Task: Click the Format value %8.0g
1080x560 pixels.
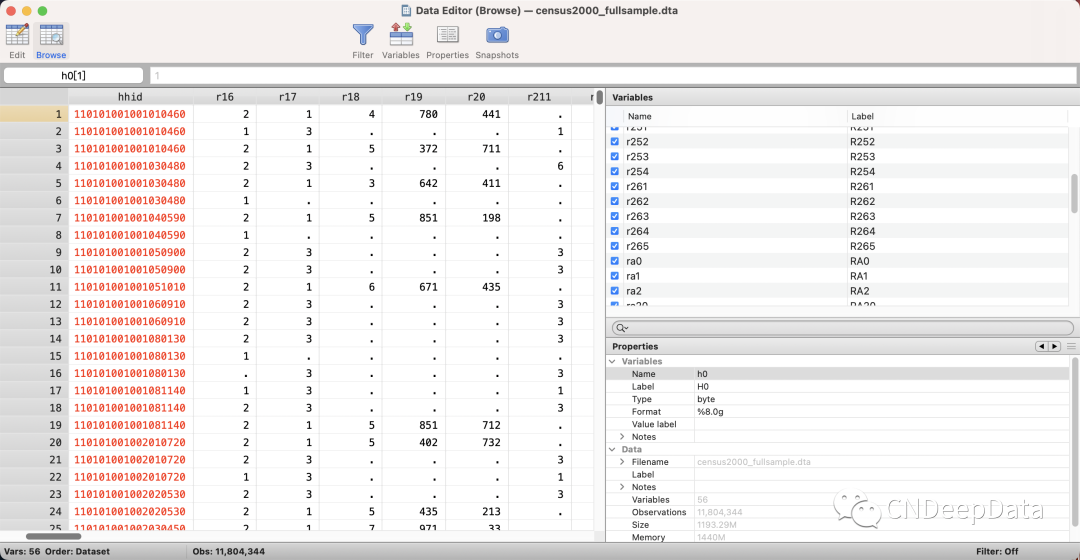Action: pos(710,412)
